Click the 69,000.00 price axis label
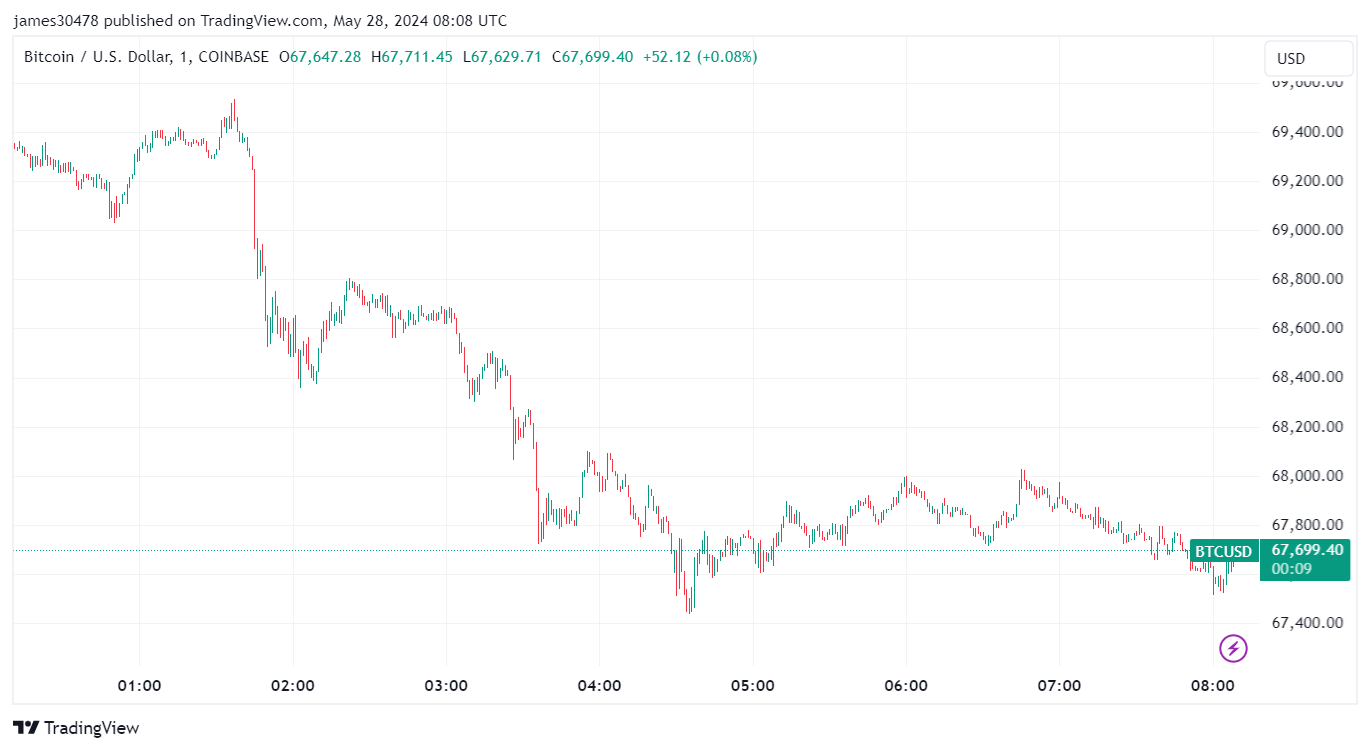Screen dimensions: 1370x751 coord(1307,230)
